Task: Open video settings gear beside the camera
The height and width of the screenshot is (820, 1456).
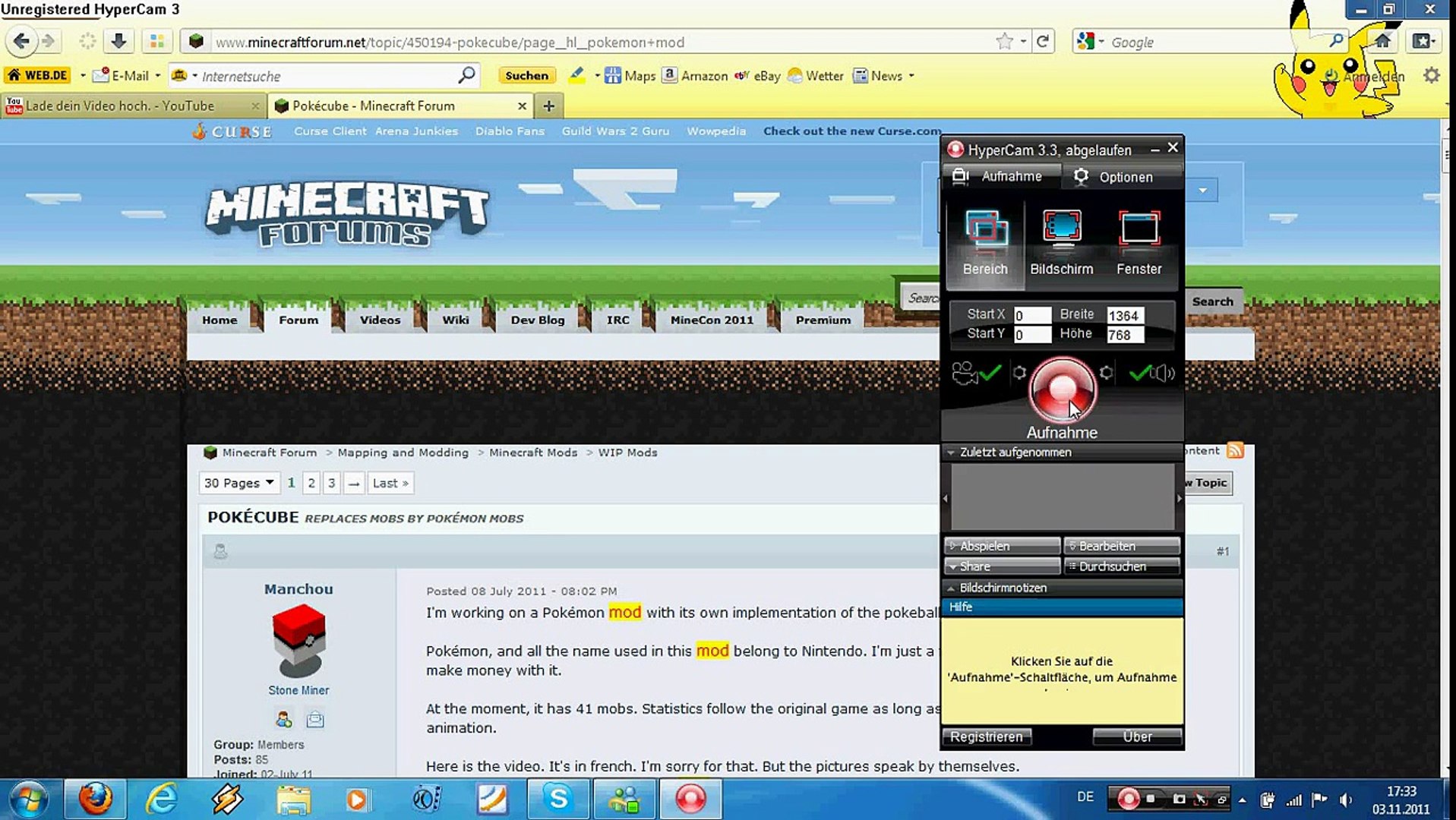Action: pyautogui.click(x=1019, y=372)
